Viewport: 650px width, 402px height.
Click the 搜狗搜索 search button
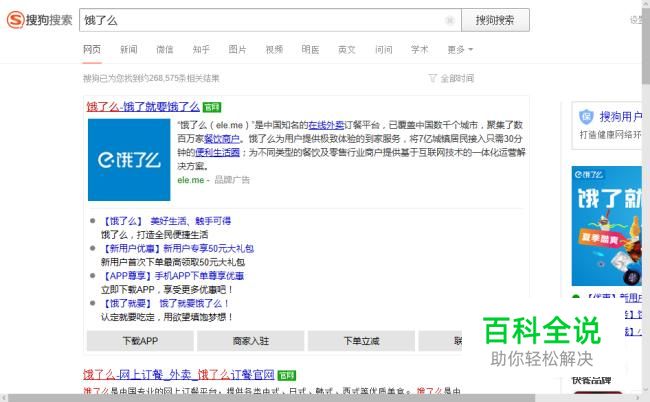(x=495, y=20)
